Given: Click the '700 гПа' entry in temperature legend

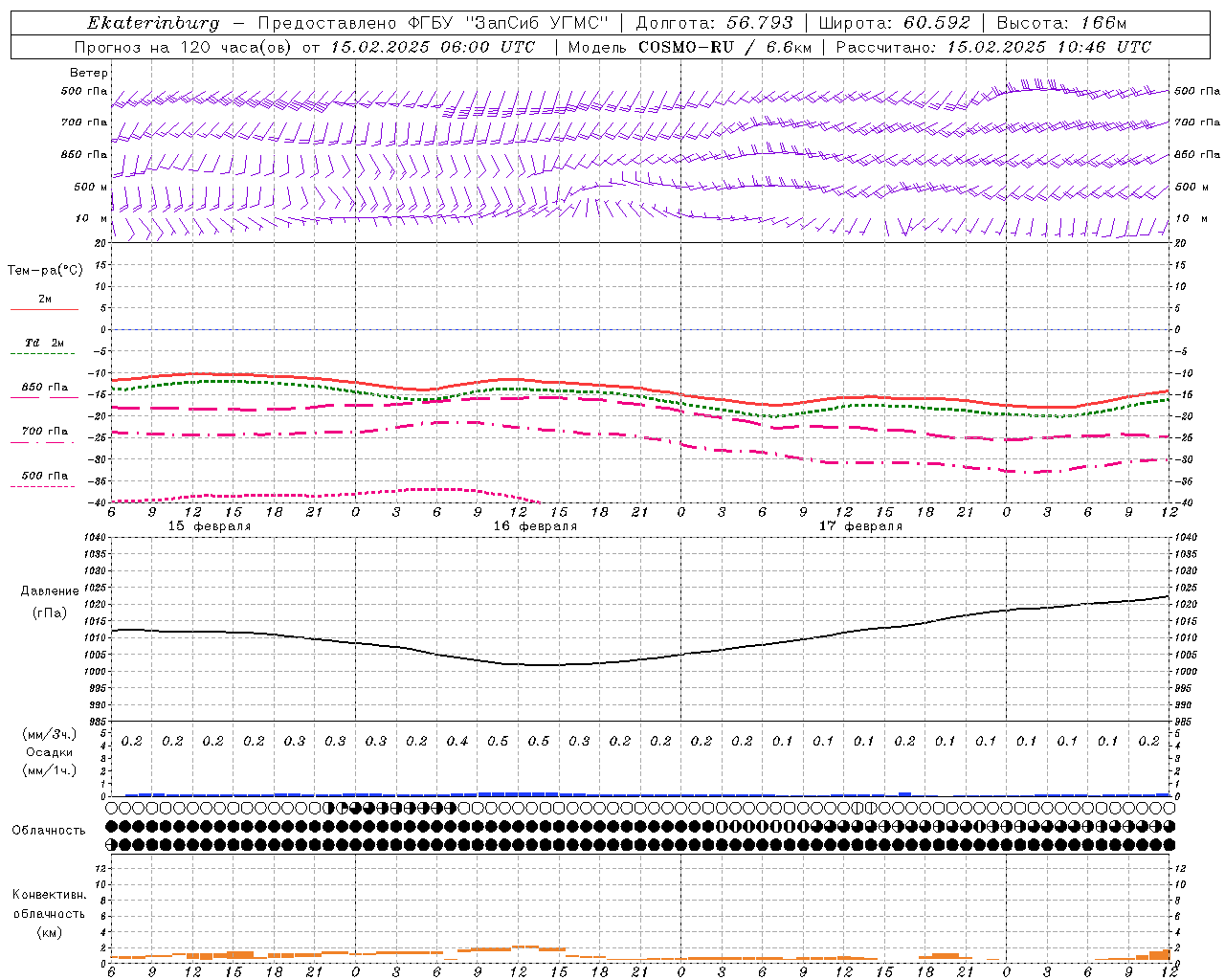Looking at the screenshot, I should [45, 432].
